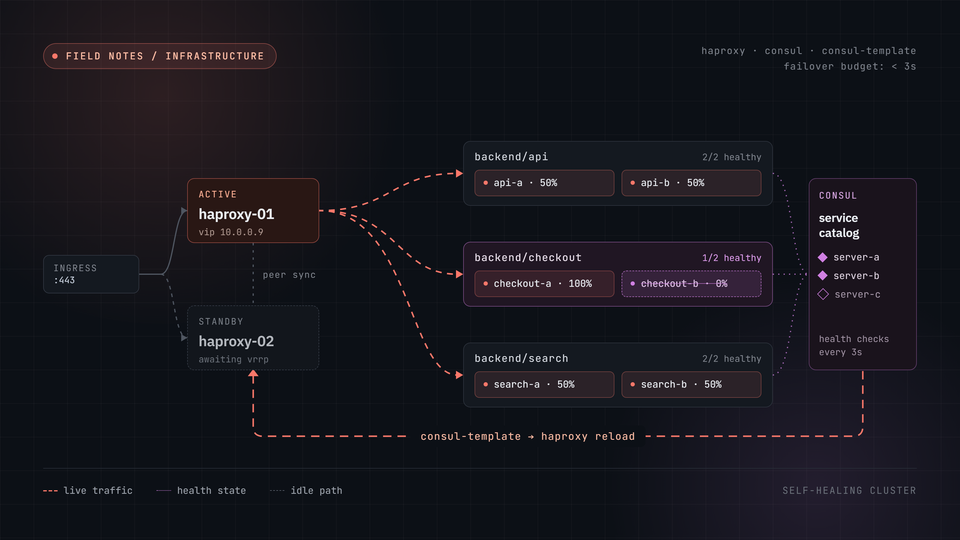Click the search-a · 50% server chip

tap(544, 384)
